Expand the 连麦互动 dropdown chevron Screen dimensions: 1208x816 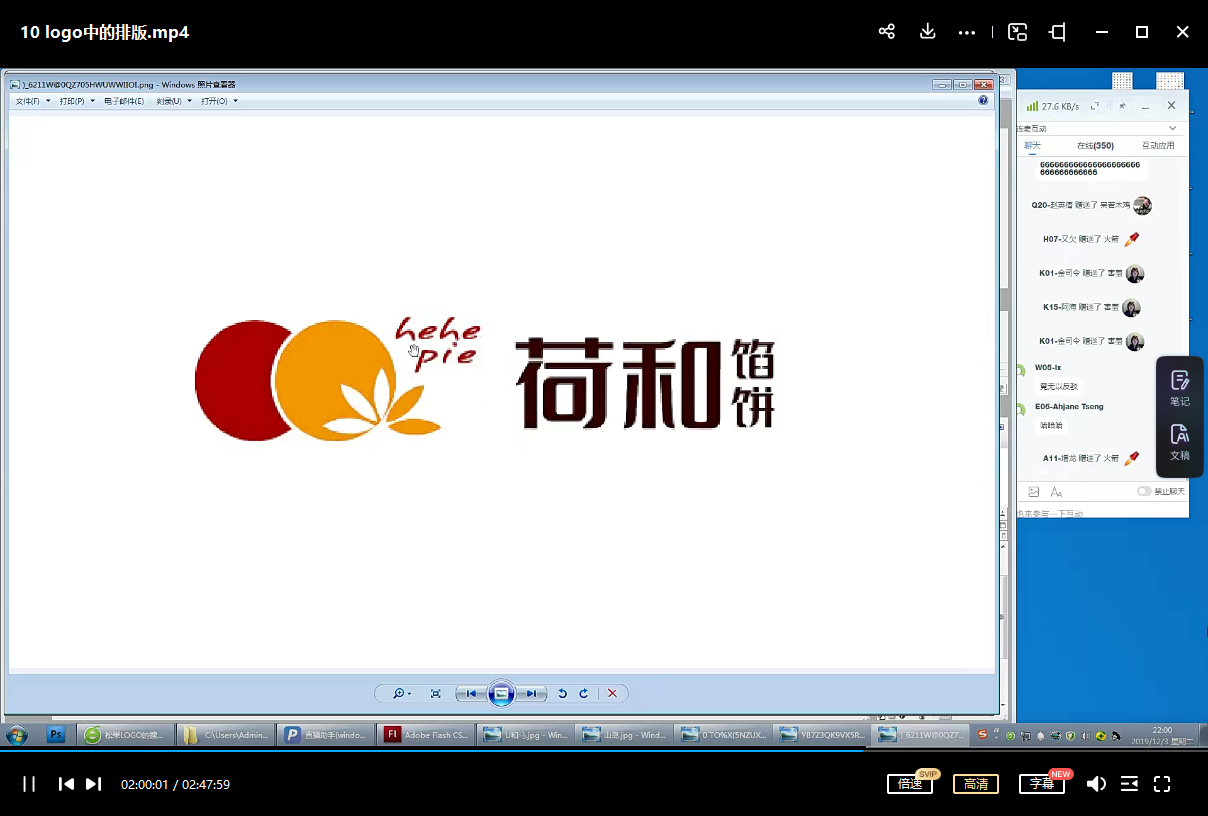[x=1173, y=128]
